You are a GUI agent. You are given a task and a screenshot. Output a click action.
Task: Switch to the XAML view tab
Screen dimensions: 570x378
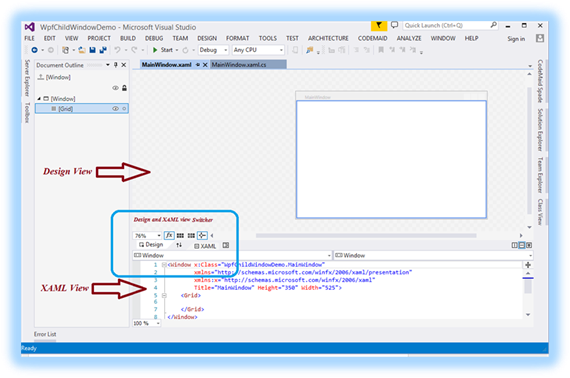pyautogui.click(x=205, y=246)
